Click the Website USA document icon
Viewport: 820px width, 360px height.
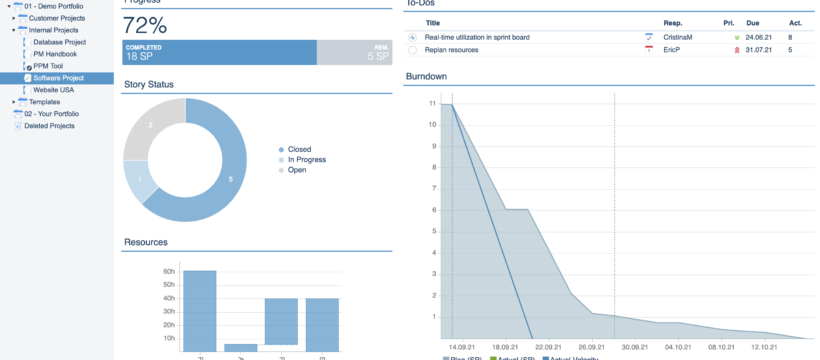click(x=27, y=90)
